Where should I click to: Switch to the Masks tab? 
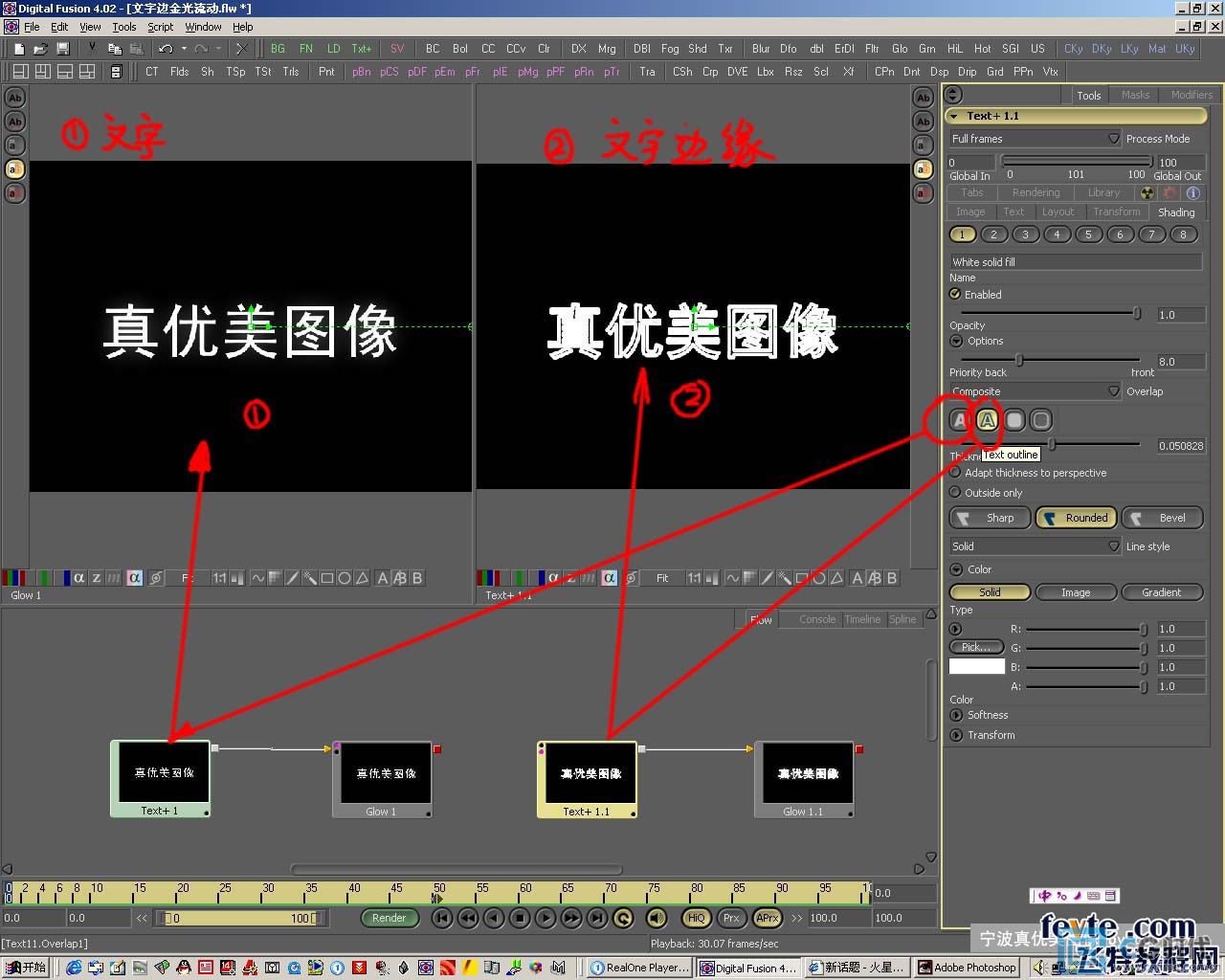[x=1135, y=95]
